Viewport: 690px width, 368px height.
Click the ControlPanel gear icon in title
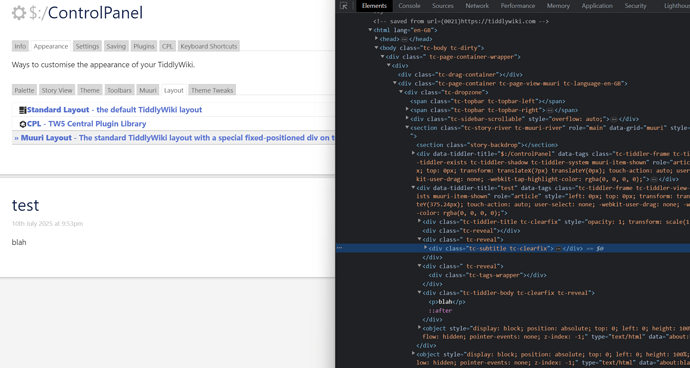click(x=19, y=13)
